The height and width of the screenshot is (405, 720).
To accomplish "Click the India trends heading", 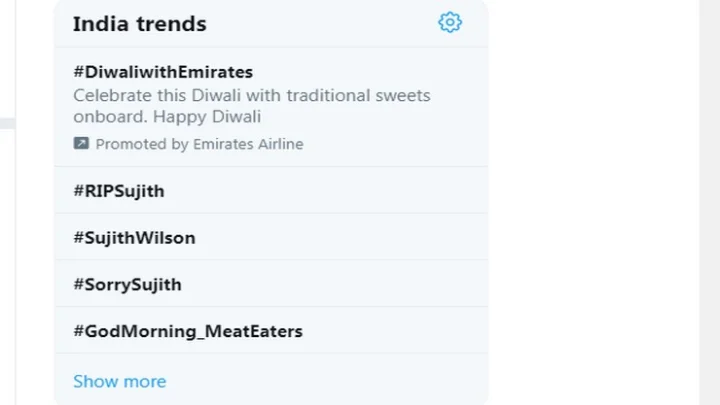I will click(x=139, y=24).
